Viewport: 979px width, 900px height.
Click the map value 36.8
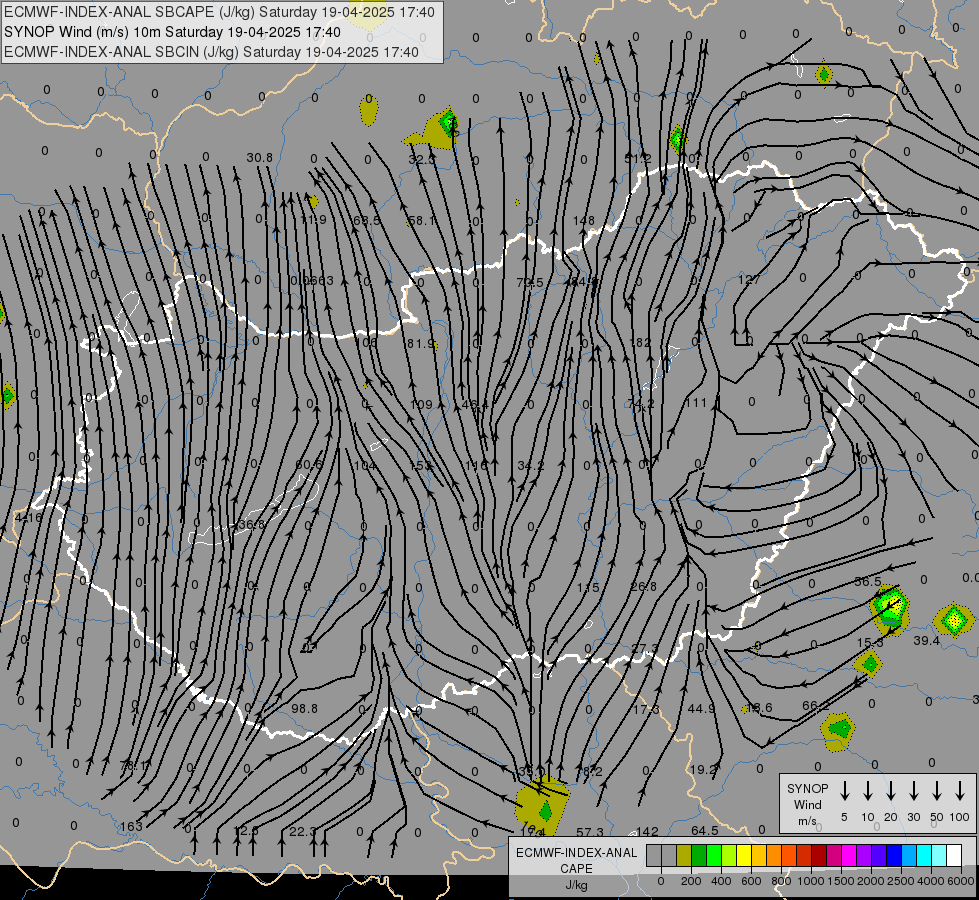[252, 525]
